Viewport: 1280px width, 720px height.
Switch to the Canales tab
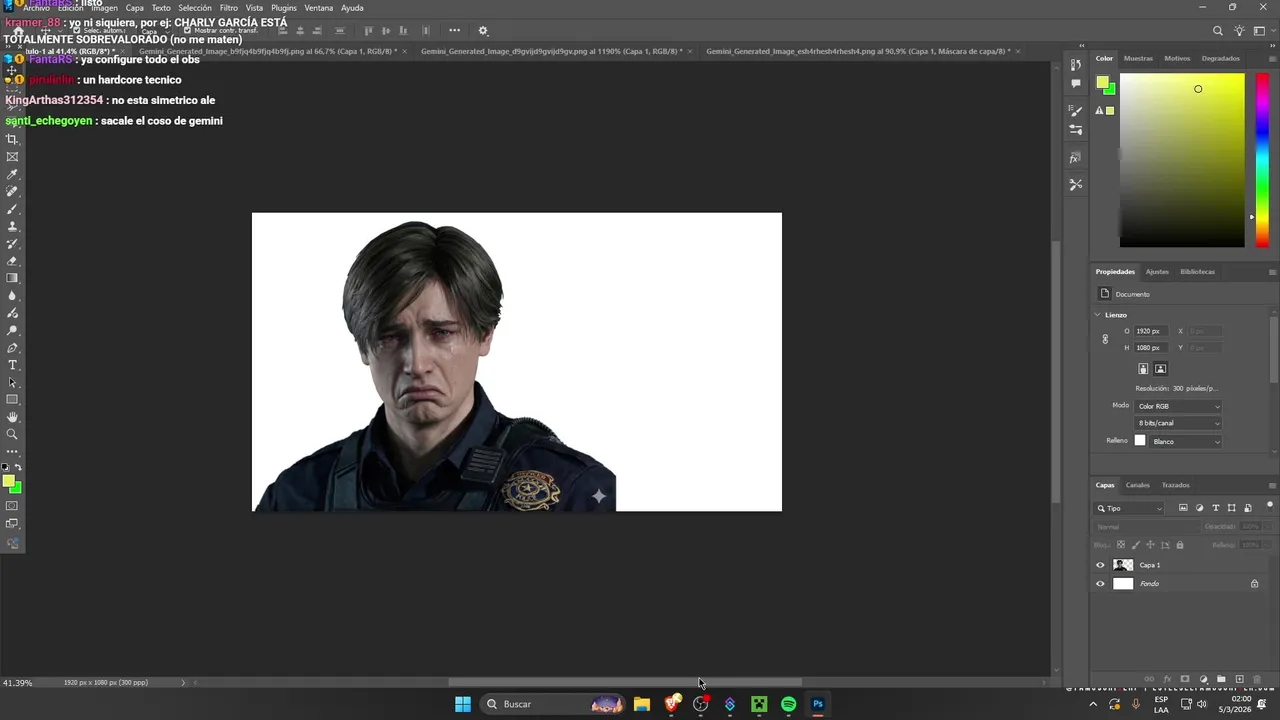pos(1138,485)
